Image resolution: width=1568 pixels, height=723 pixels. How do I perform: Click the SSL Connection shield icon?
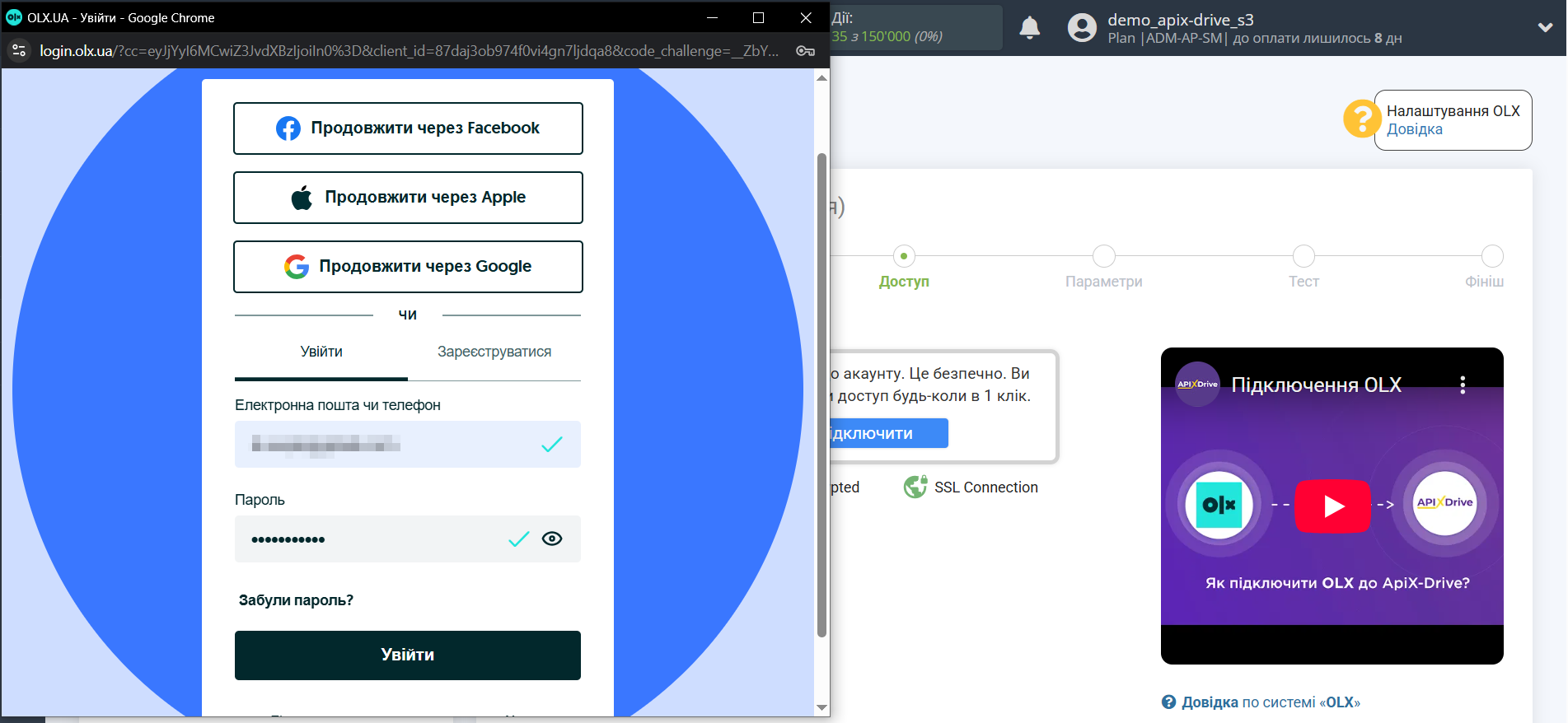click(x=915, y=487)
